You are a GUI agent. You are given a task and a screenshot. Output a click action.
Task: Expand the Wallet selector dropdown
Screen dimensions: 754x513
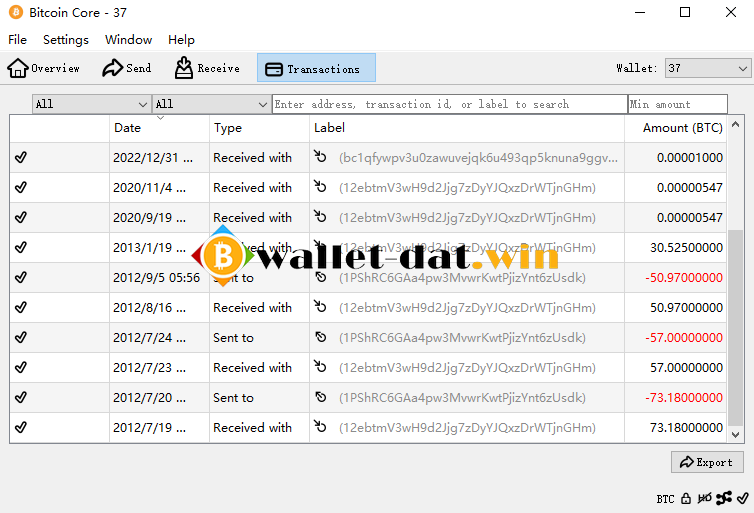(x=708, y=68)
